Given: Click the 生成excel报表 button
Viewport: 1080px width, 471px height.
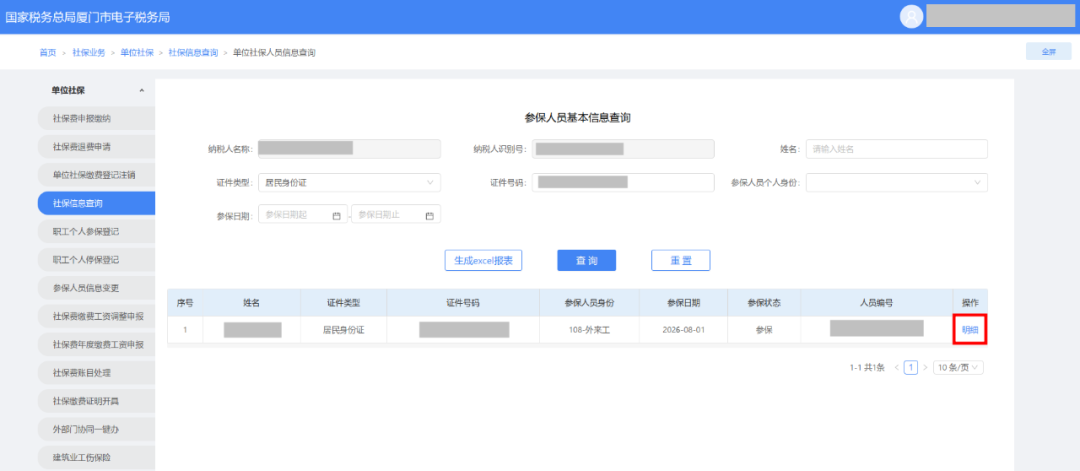Looking at the screenshot, I should [x=483, y=260].
